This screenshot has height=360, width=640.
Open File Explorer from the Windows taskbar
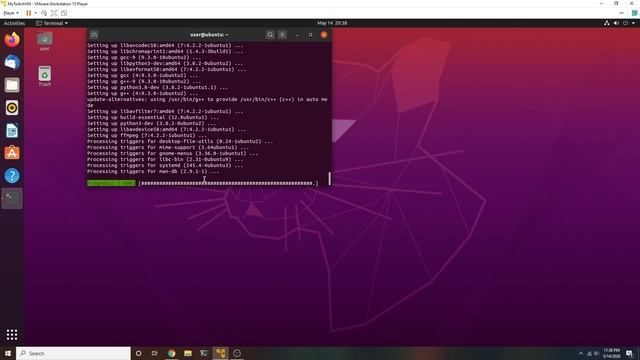click(x=188, y=353)
